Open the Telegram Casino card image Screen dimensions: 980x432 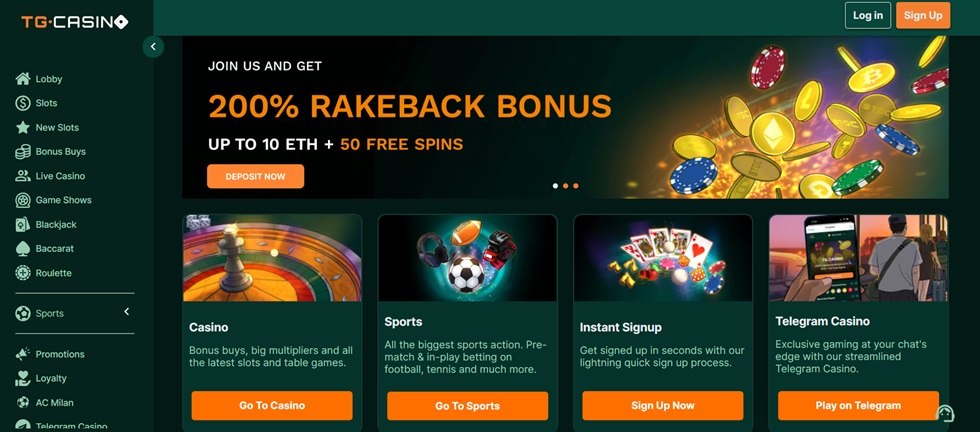(858, 258)
